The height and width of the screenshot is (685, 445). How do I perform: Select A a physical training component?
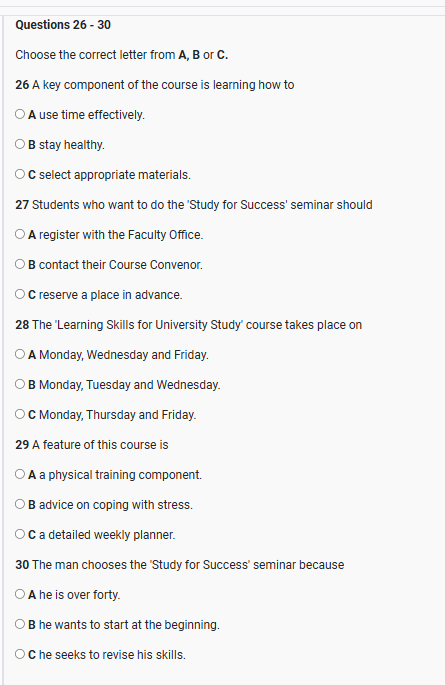(x=20, y=474)
